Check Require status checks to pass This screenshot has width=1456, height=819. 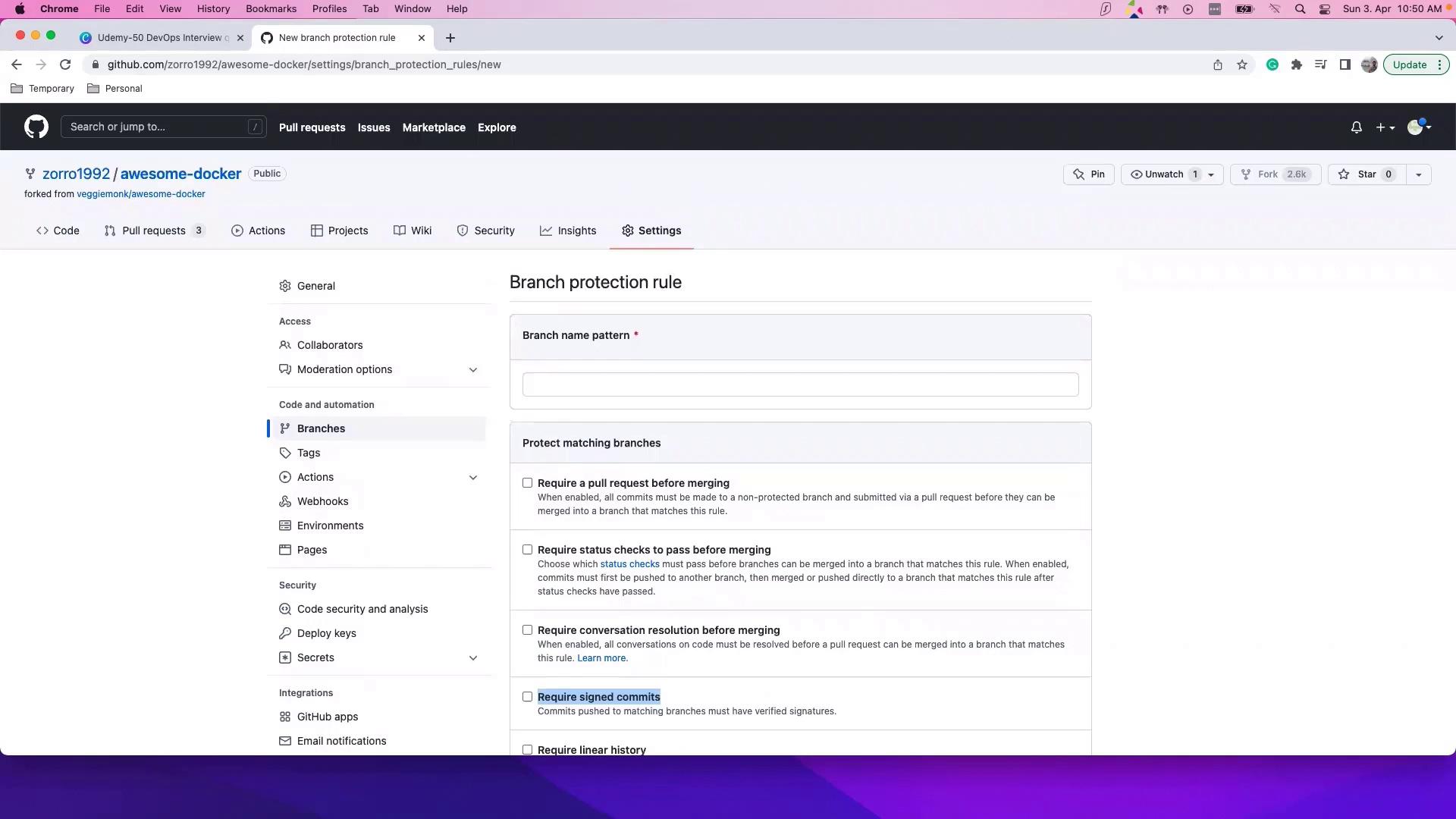[527, 550]
